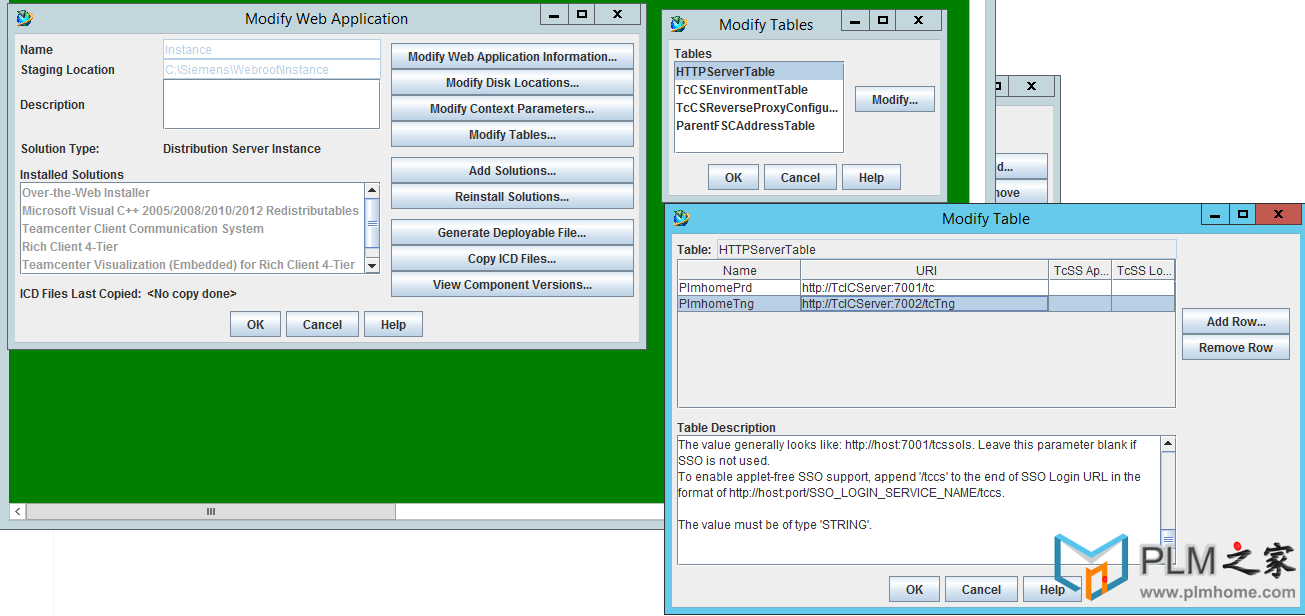The width and height of the screenshot is (1305, 616).
Task: Click the Name column header
Action: point(739,271)
